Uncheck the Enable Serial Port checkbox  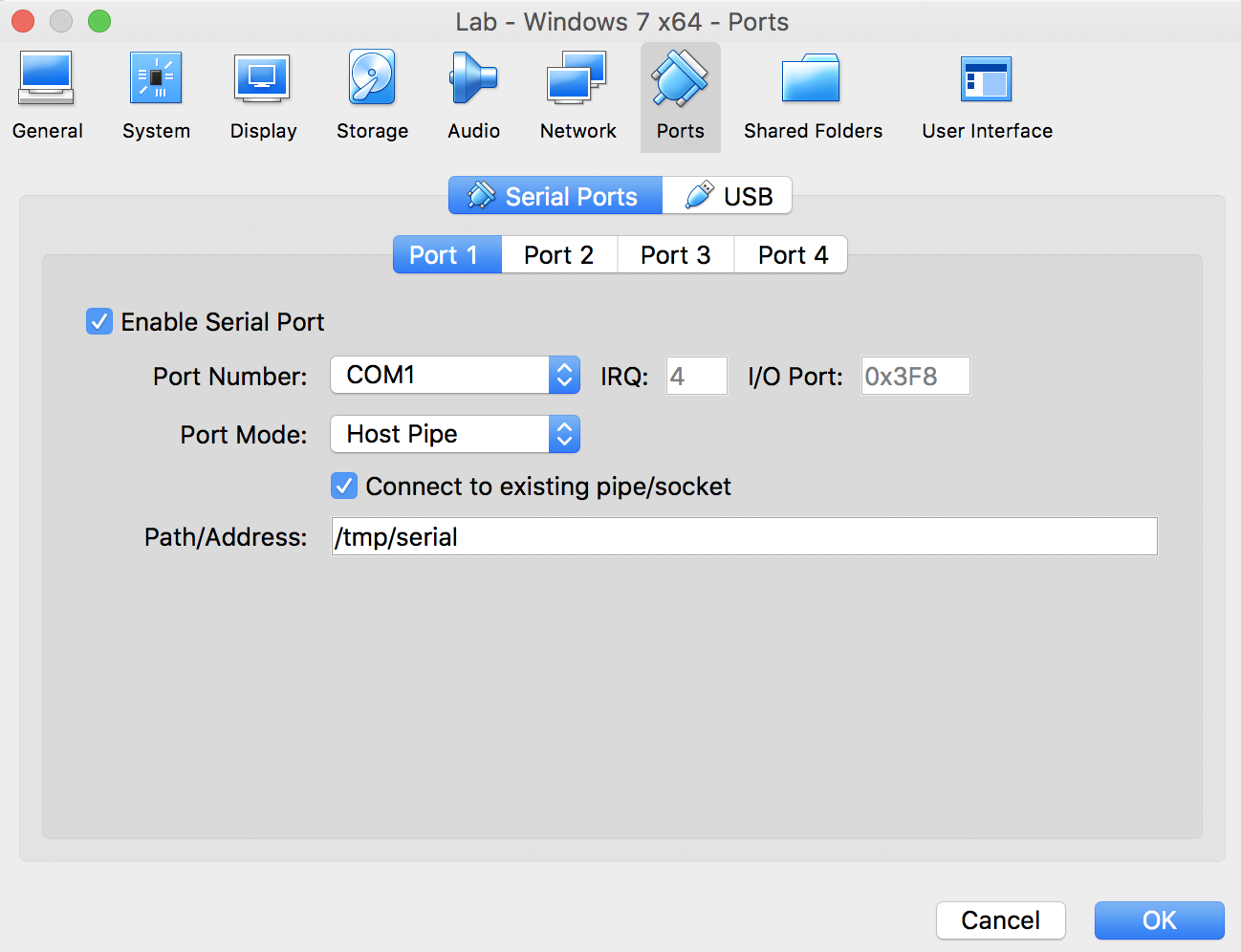click(x=99, y=322)
